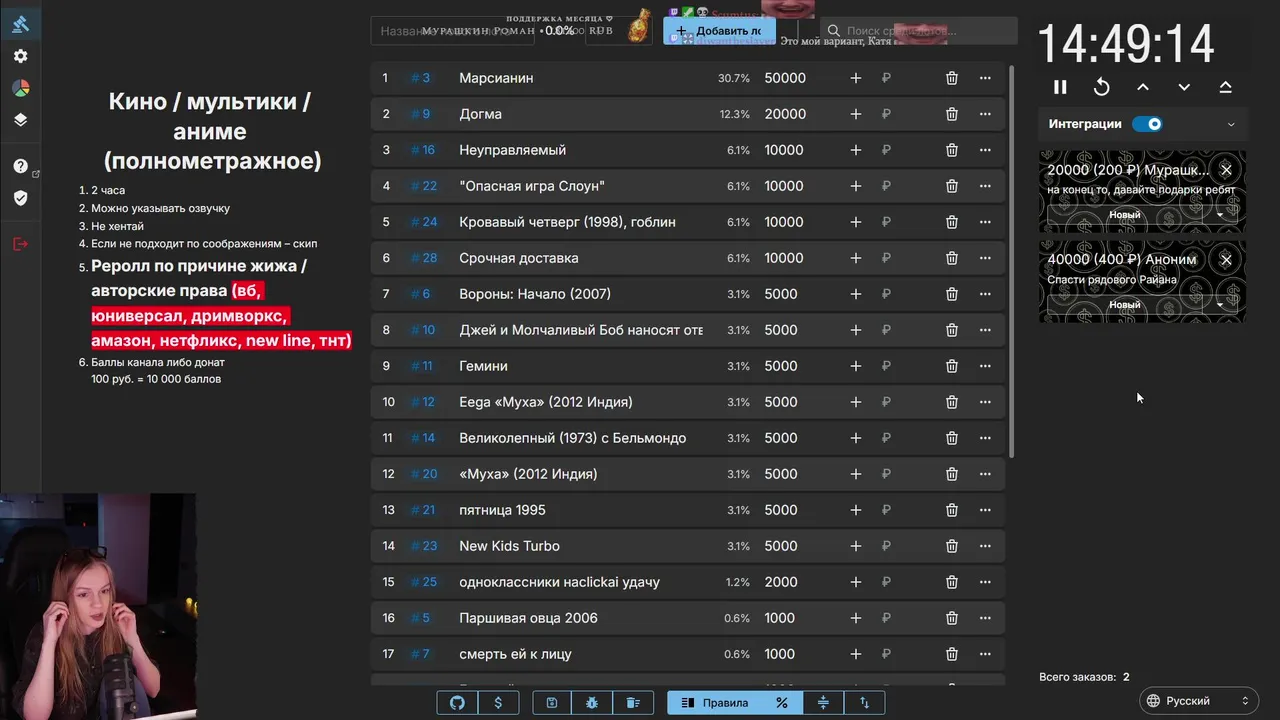1280x720 pixels.
Task: Open the more menu for Марсианин
Action: point(985,78)
